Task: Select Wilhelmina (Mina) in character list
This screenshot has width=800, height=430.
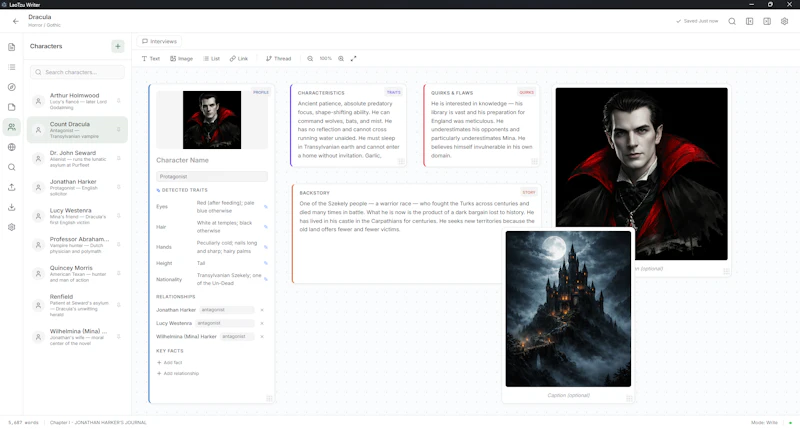Action: point(78,337)
